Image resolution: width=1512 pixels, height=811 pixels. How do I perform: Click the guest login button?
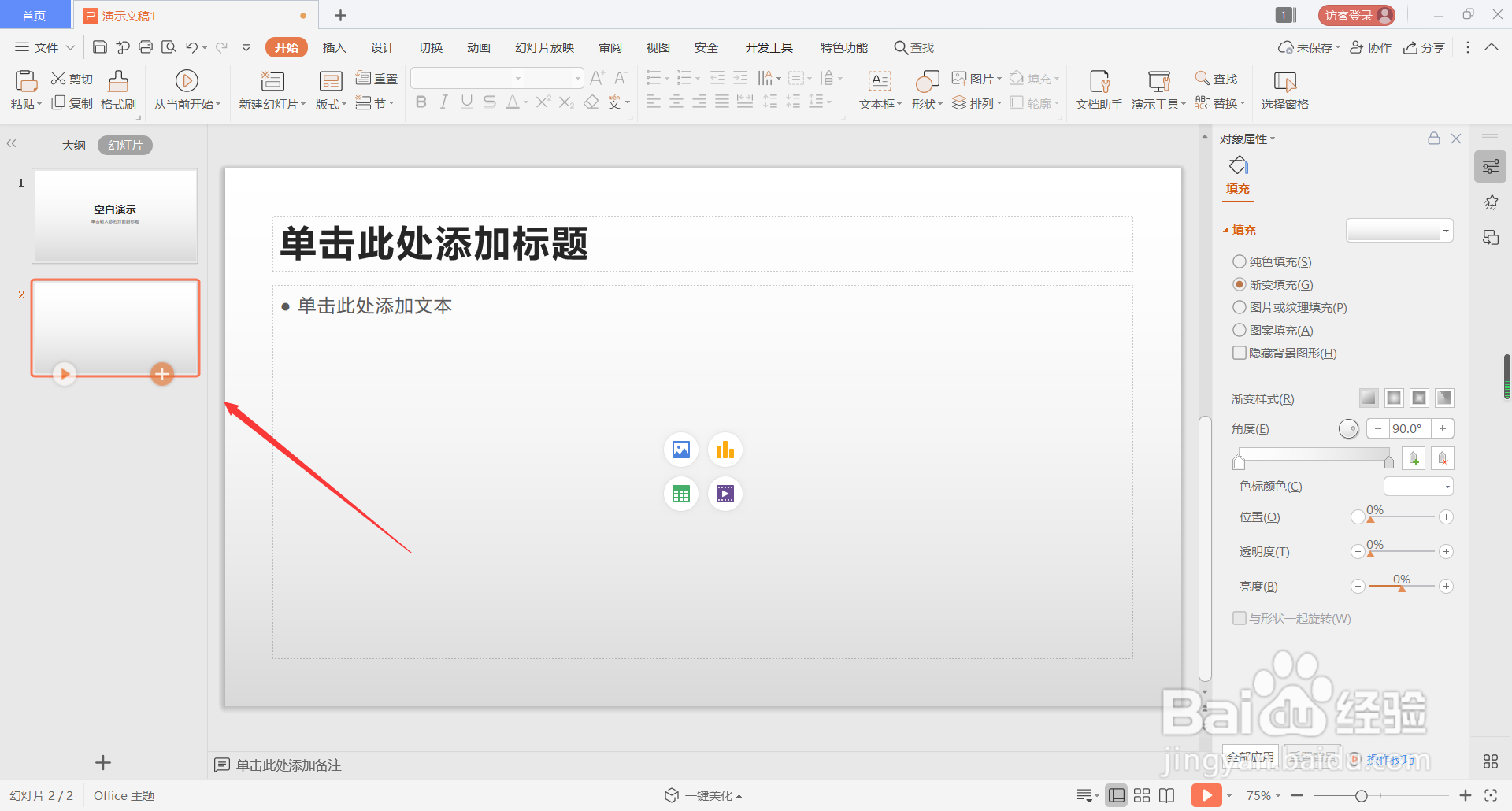click(1357, 15)
